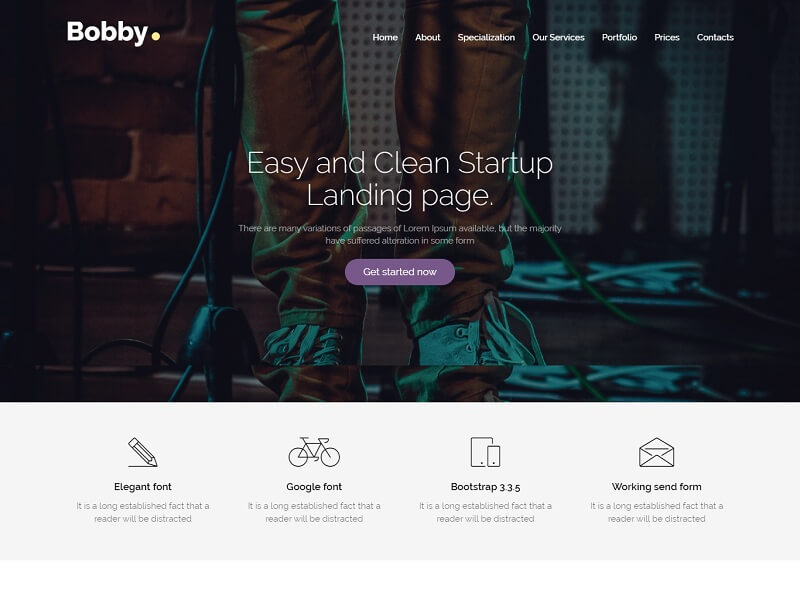Click the Google font heading
This screenshot has width=800, height=600.
pos(314,487)
